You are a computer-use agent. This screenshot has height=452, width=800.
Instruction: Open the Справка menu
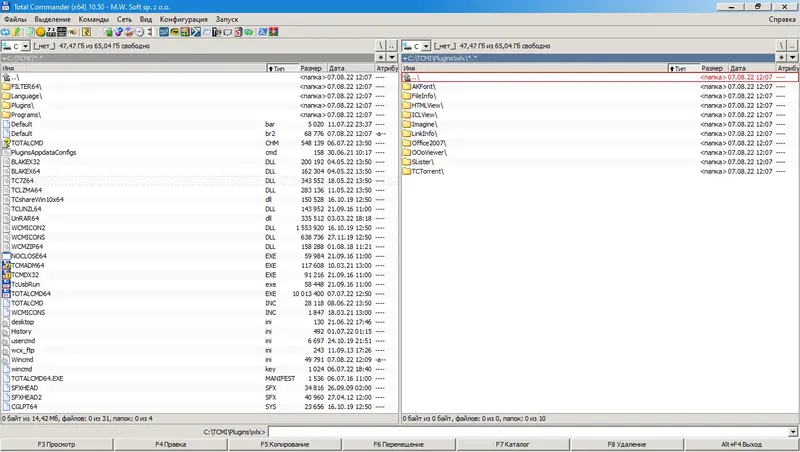click(x=782, y=19)
